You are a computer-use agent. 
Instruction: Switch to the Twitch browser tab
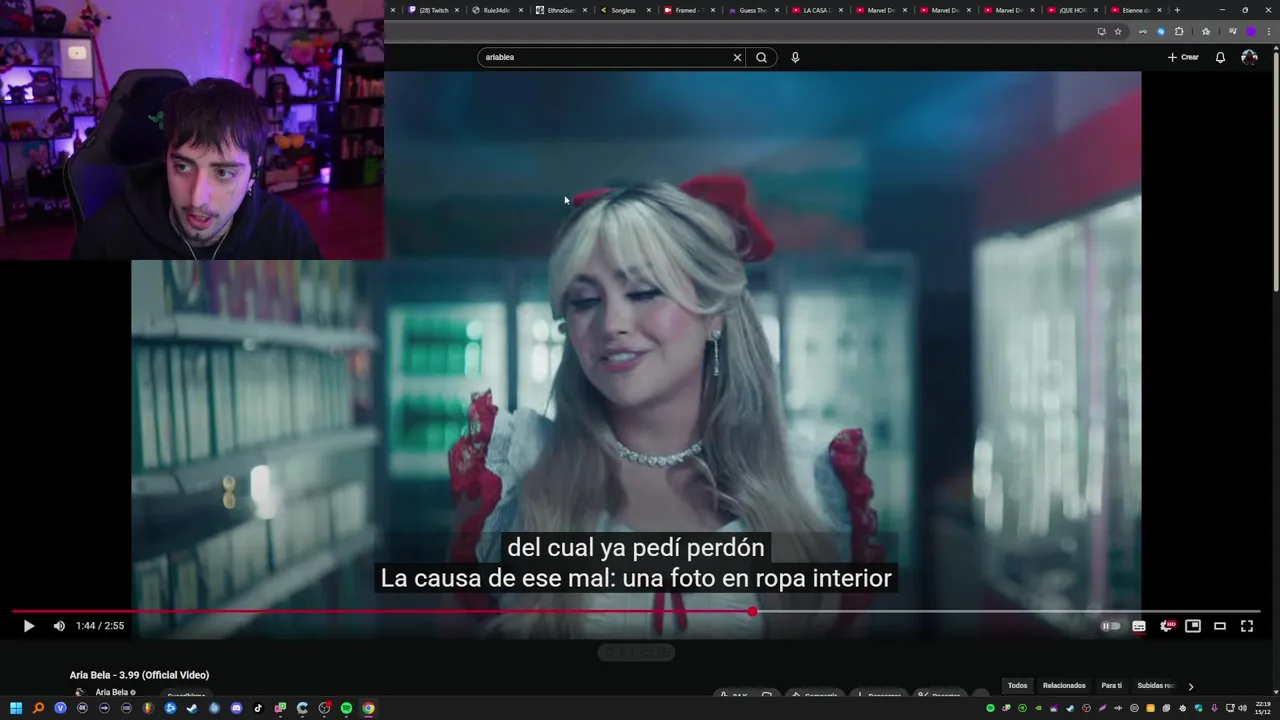432,10
